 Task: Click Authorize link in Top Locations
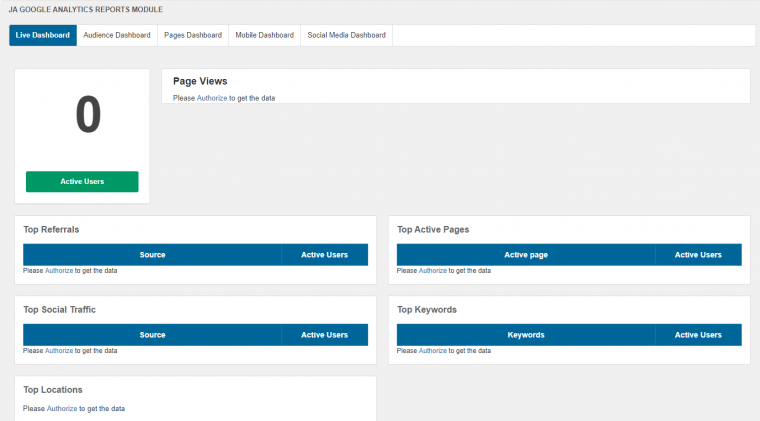[62, 409]
